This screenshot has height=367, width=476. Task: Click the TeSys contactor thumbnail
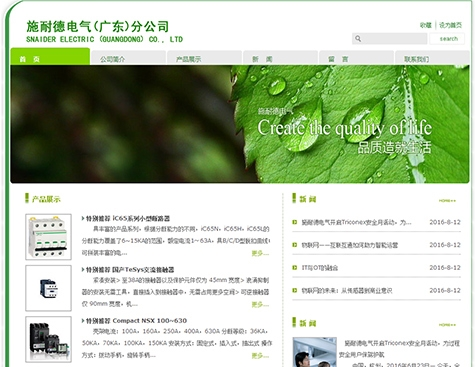48,288
